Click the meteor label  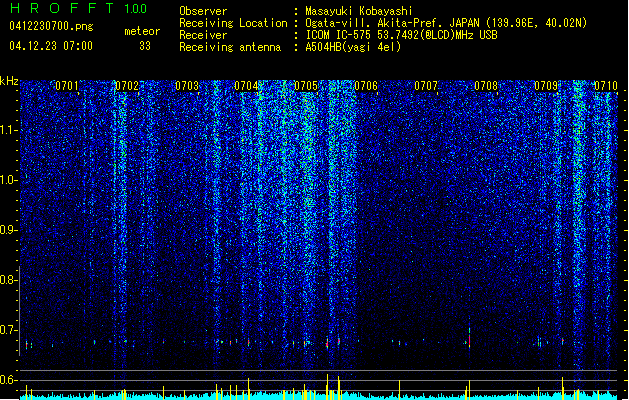142,31
